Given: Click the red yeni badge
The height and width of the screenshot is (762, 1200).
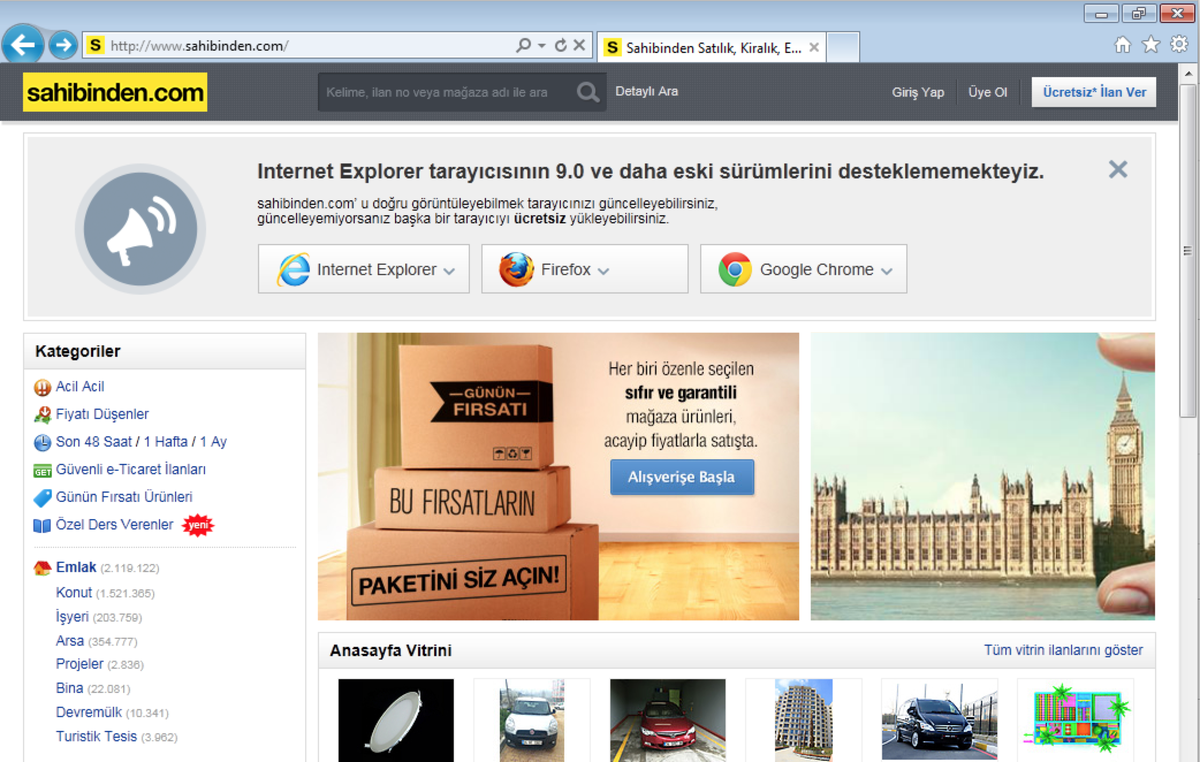Looking at the screenshot, I should 198,525.
